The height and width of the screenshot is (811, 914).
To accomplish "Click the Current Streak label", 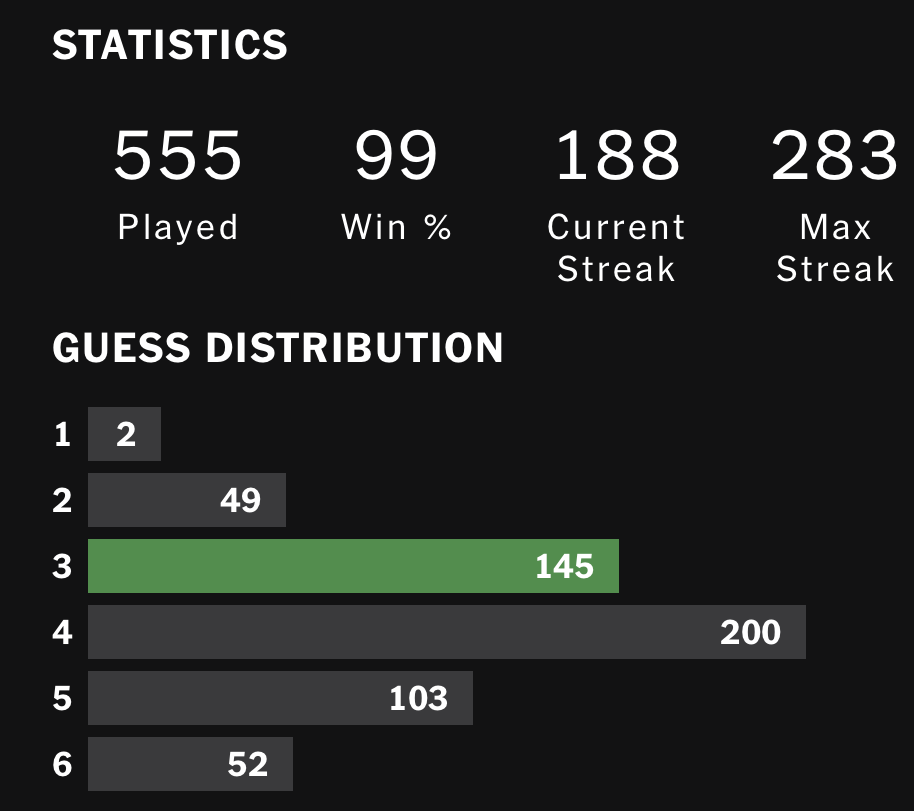I will click(617, 248).
